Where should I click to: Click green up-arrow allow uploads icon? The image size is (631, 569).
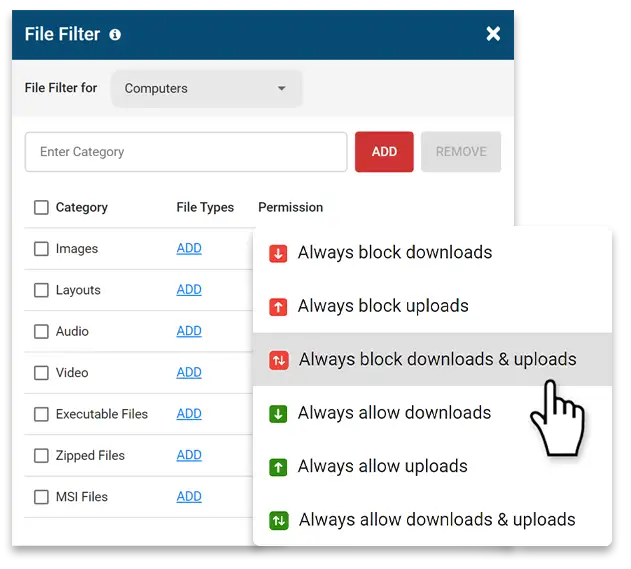click(x=279, y=467)
